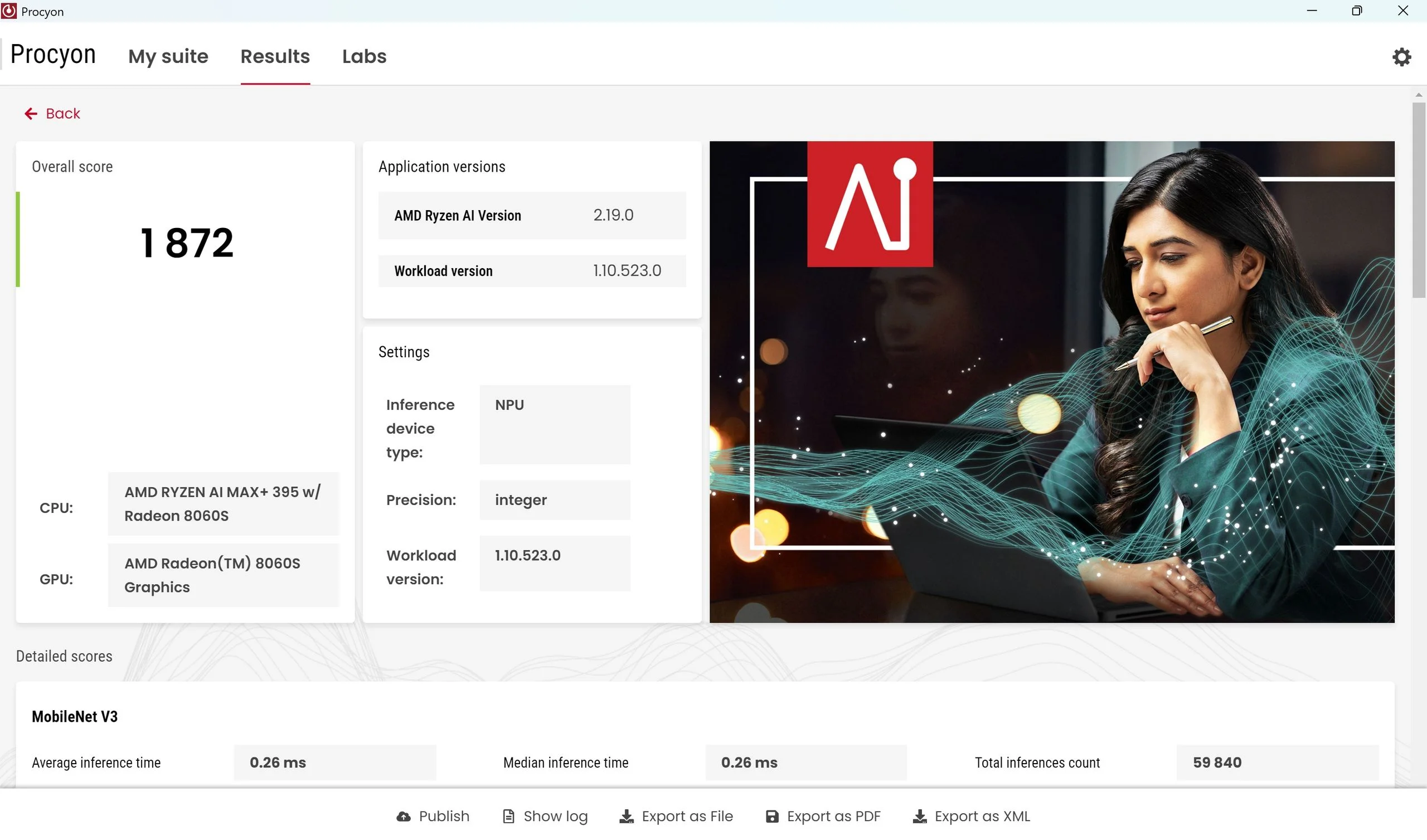Switch to the My suite tab
Screen dimensions: 1427x840
click(168, 56)
